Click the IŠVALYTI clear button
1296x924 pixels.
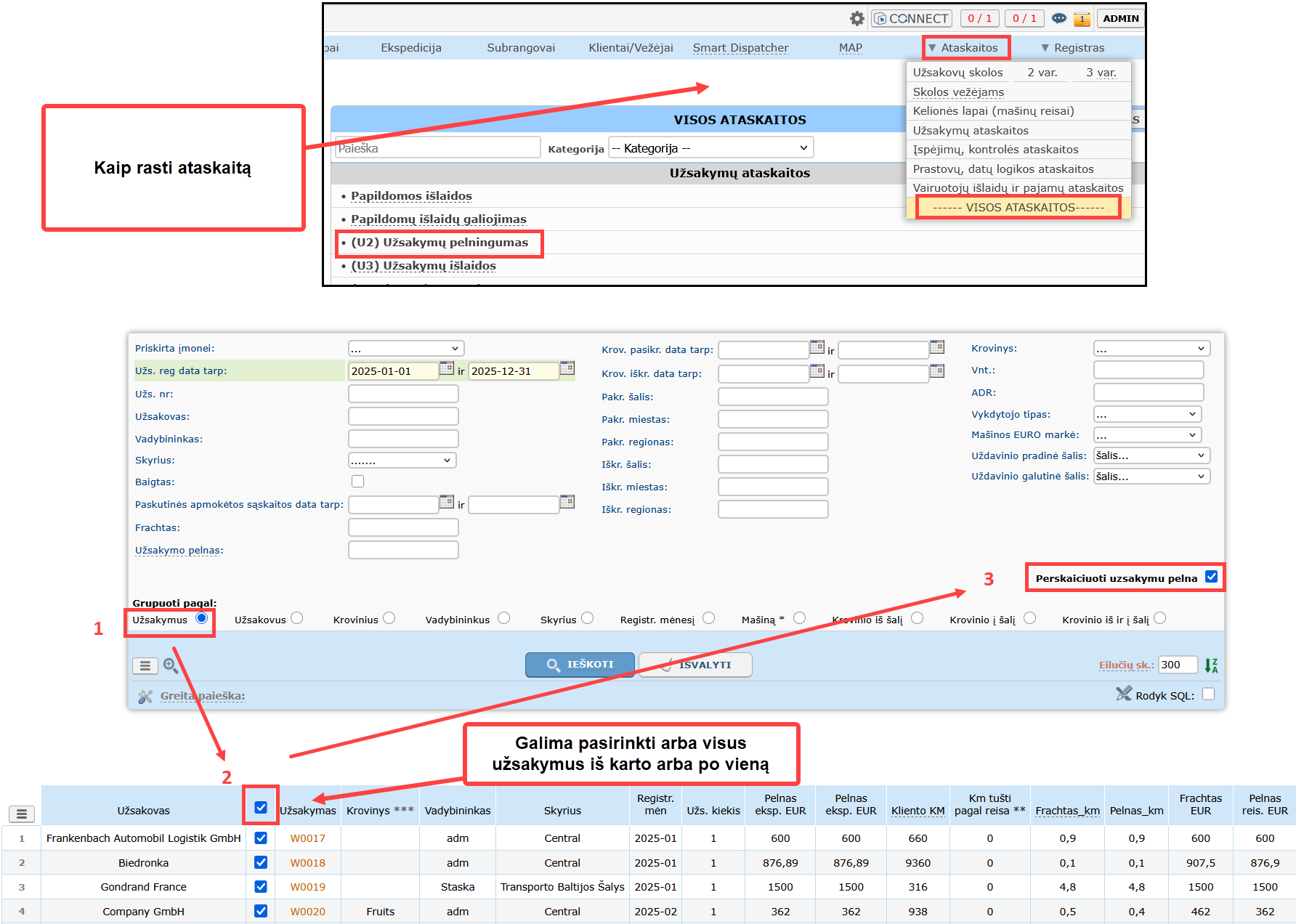click(x=696, y=665)
